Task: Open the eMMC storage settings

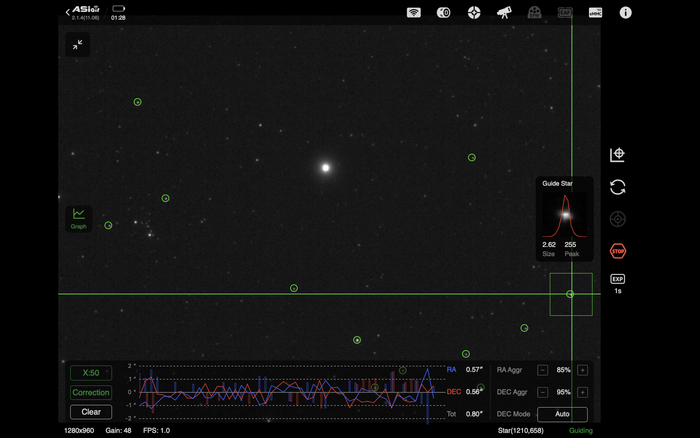Action: 595,13
